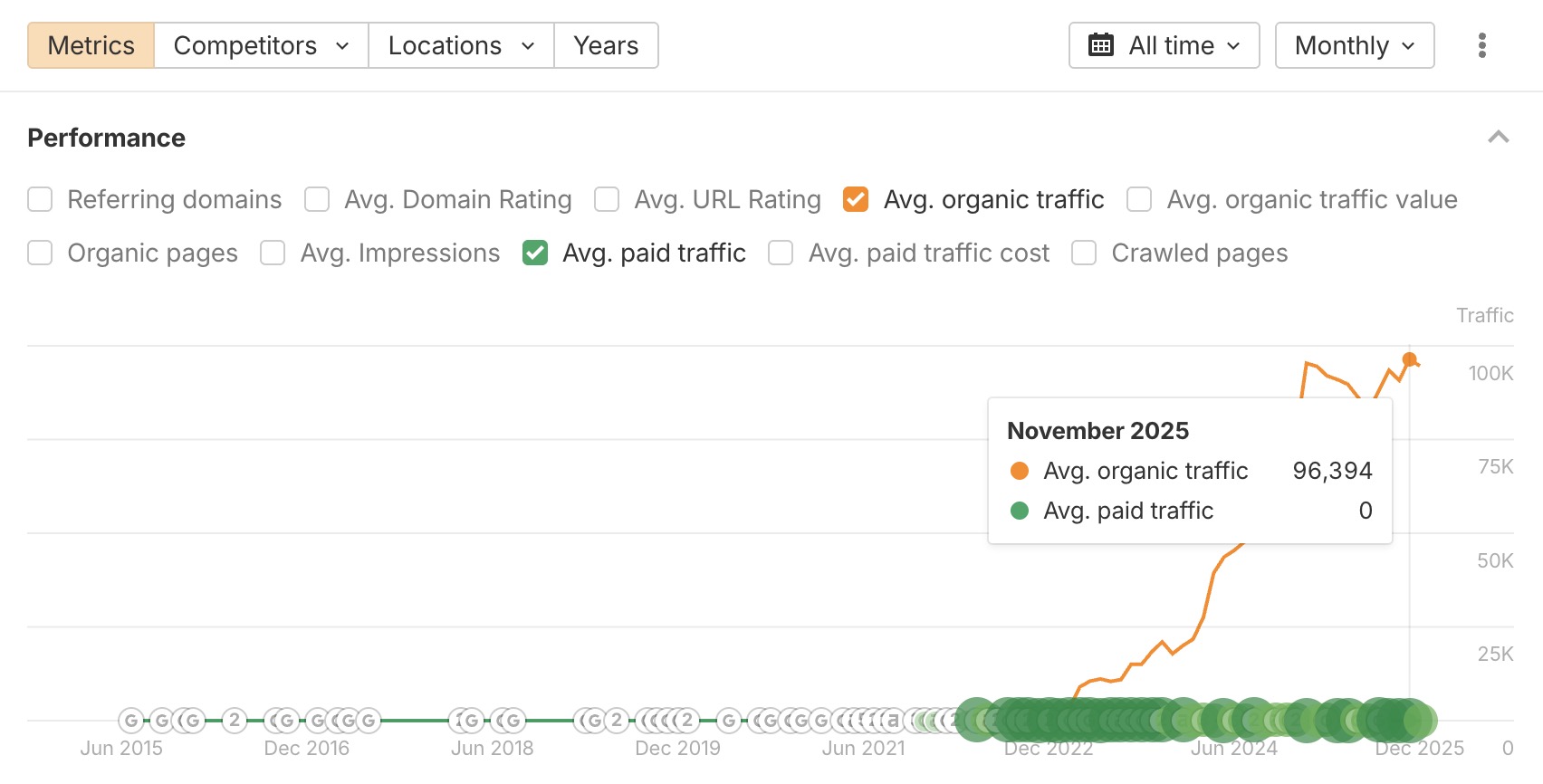This screenshot has height=784, width=1543.
Task: Switch to the Metrics tab
Action: 91,45
